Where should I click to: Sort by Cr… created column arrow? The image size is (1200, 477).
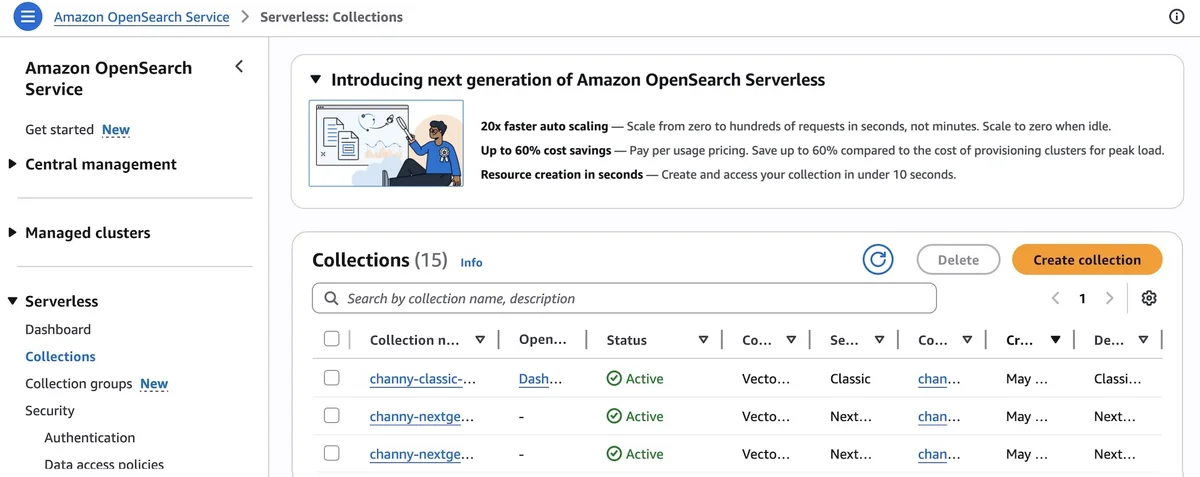pyautogui.click(x=1055, y=340)
